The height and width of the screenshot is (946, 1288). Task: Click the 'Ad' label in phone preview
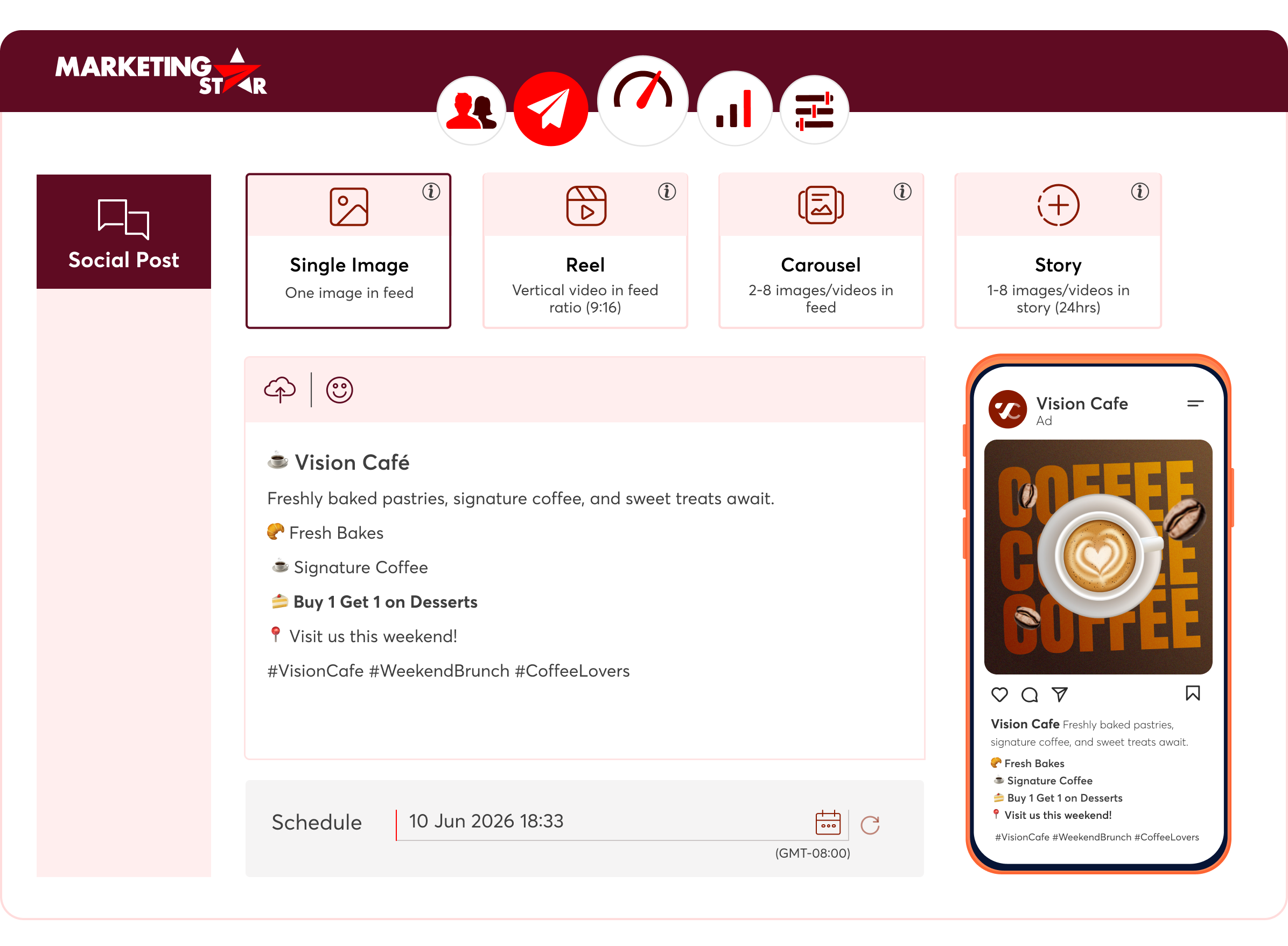[1044, 421]
